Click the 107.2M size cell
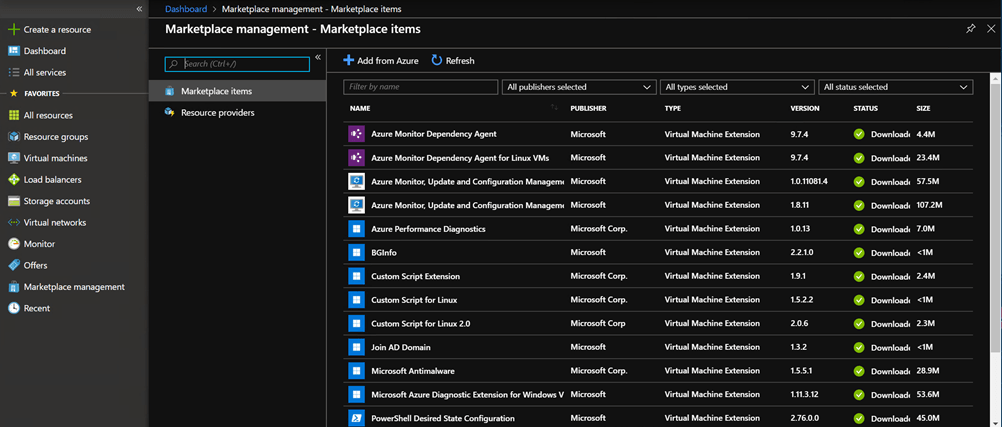 pyautogui.click(x=929, y=205)
